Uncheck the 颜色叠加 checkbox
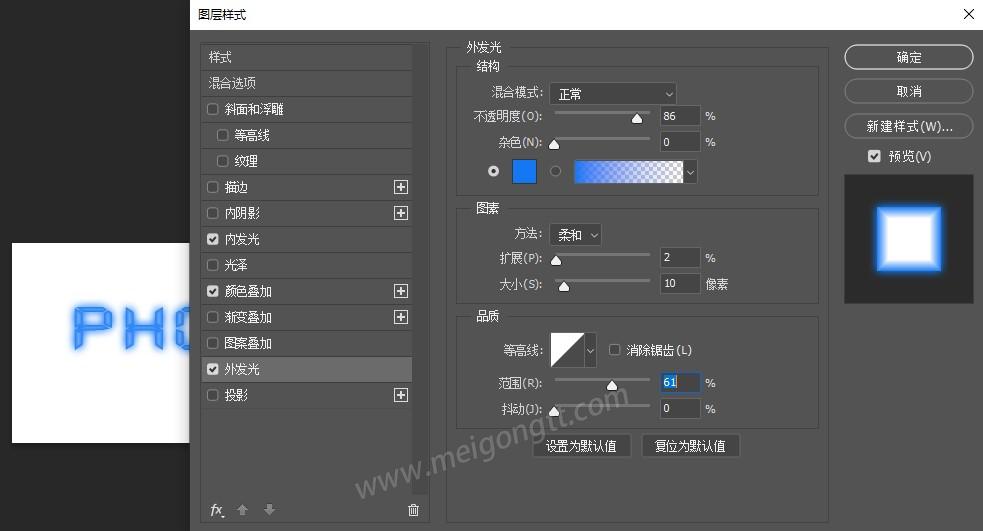 click(213, 291)
